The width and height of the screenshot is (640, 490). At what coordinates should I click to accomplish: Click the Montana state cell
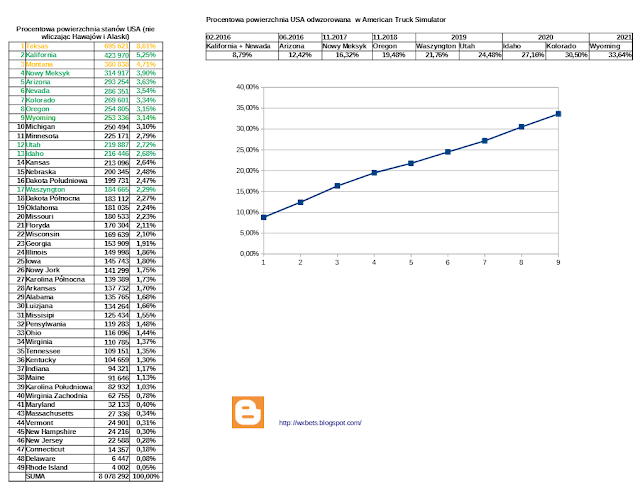60,64
